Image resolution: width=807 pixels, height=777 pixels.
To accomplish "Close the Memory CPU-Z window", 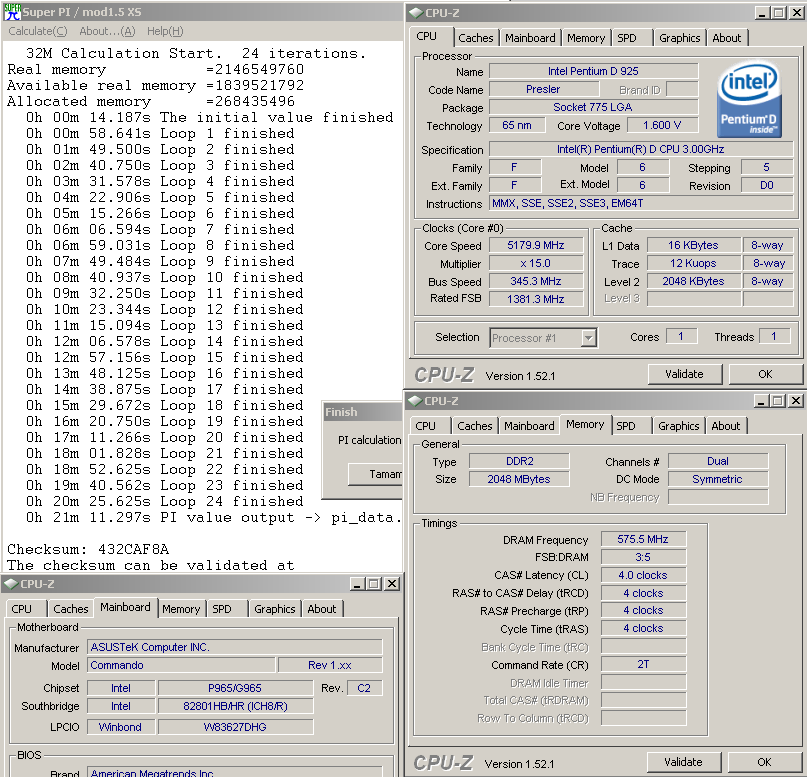I will (x=796, y=401).
